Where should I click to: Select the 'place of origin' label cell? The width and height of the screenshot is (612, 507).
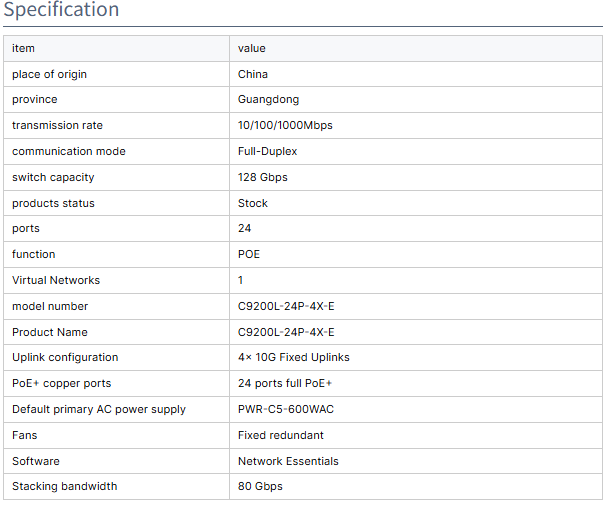pos(49,74)
